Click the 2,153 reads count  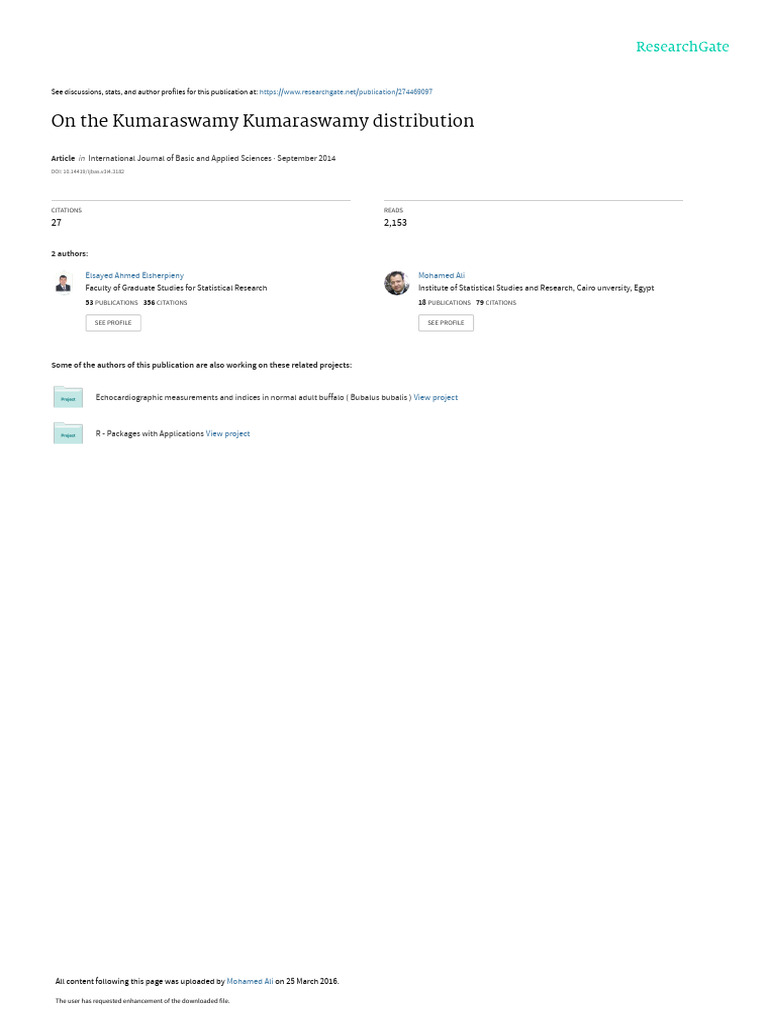[395, 223]
